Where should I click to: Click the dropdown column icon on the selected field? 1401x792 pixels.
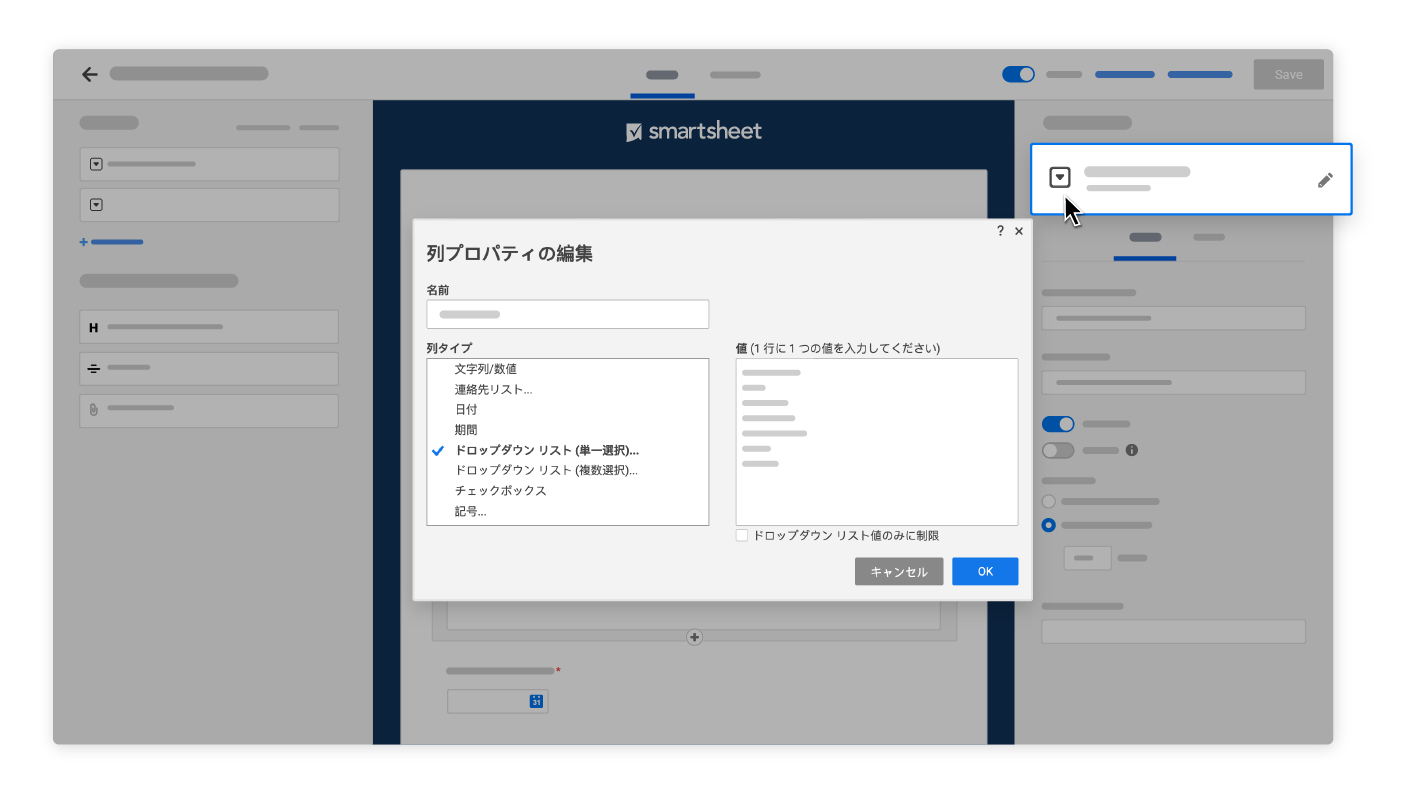1060,178
